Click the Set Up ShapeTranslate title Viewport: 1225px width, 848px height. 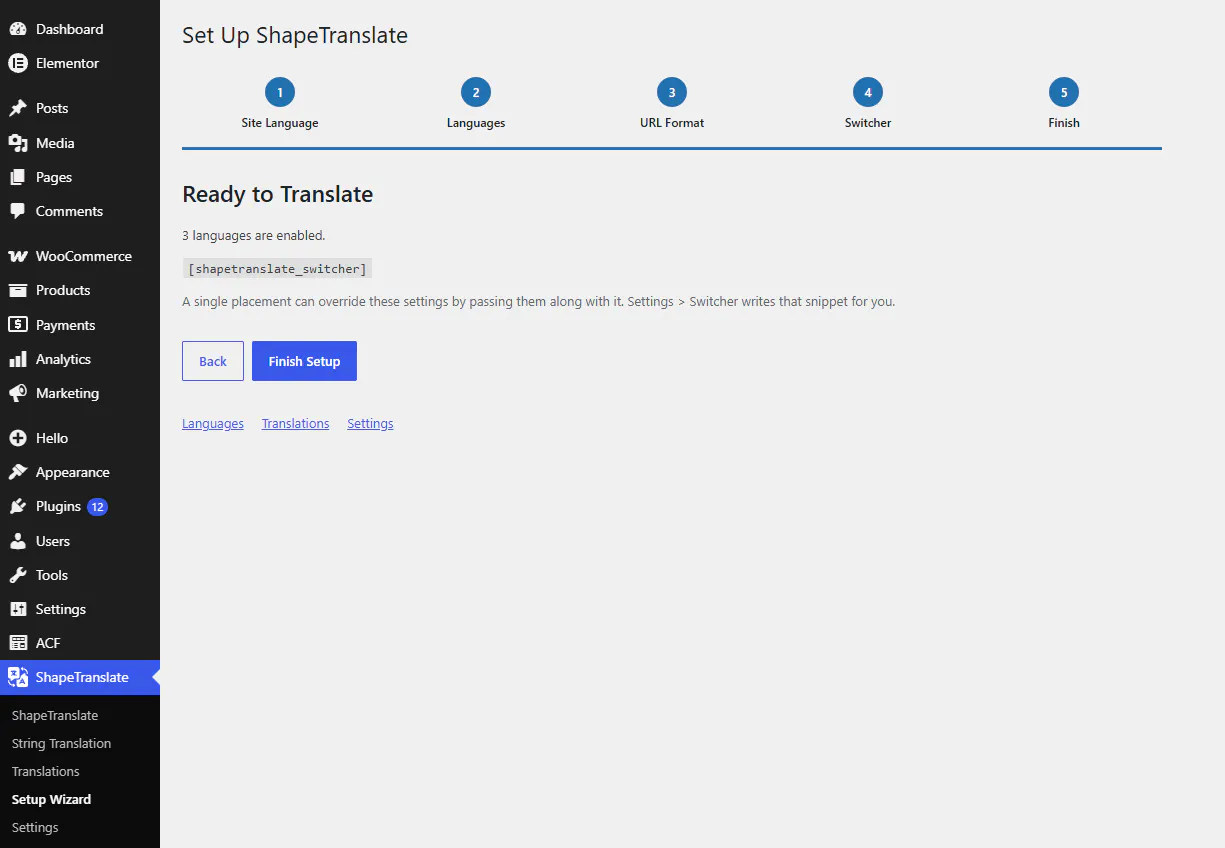point(295,35)
